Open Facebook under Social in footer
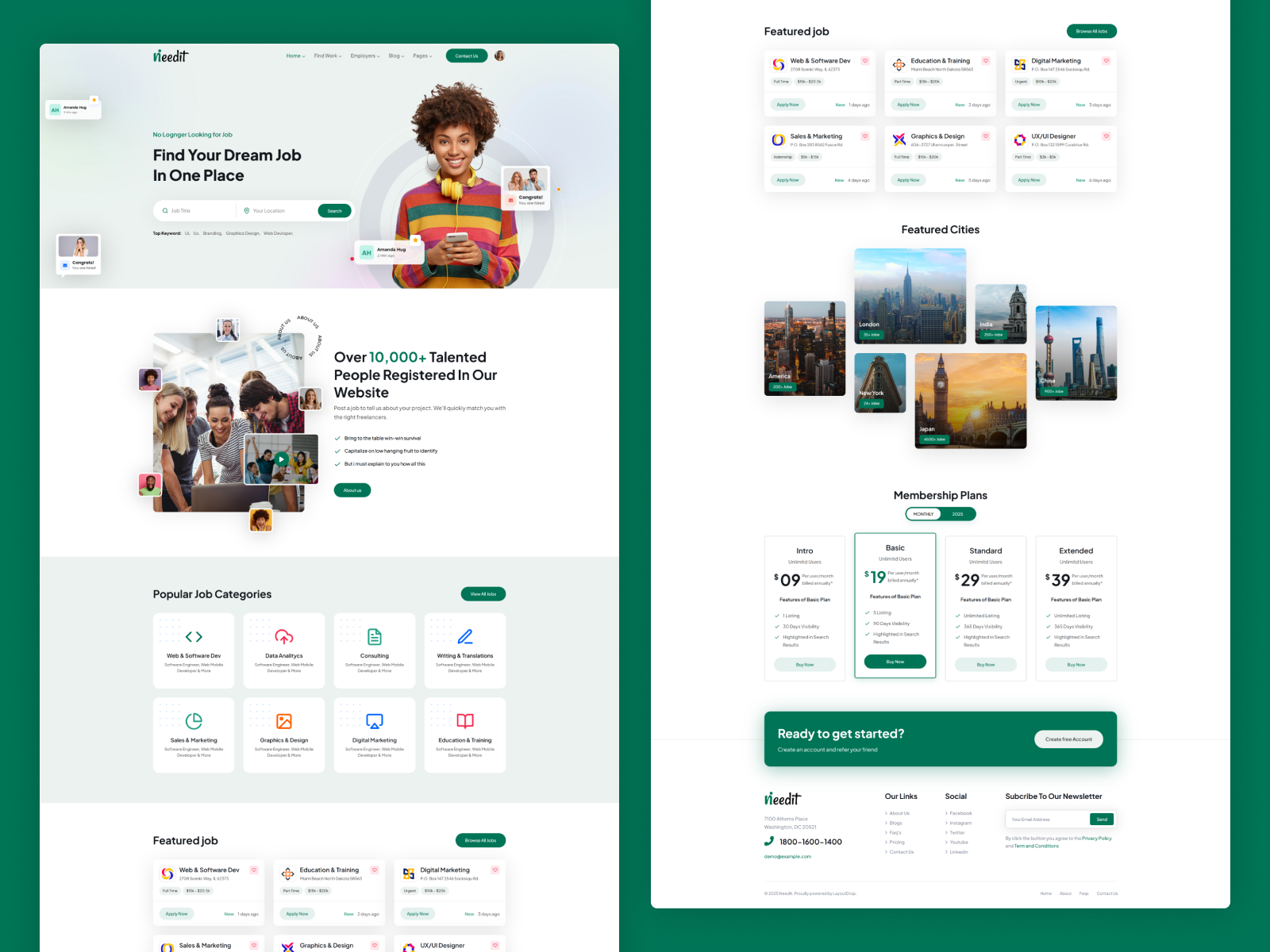Screen dimensions: 1270x952 pos(960,813)
